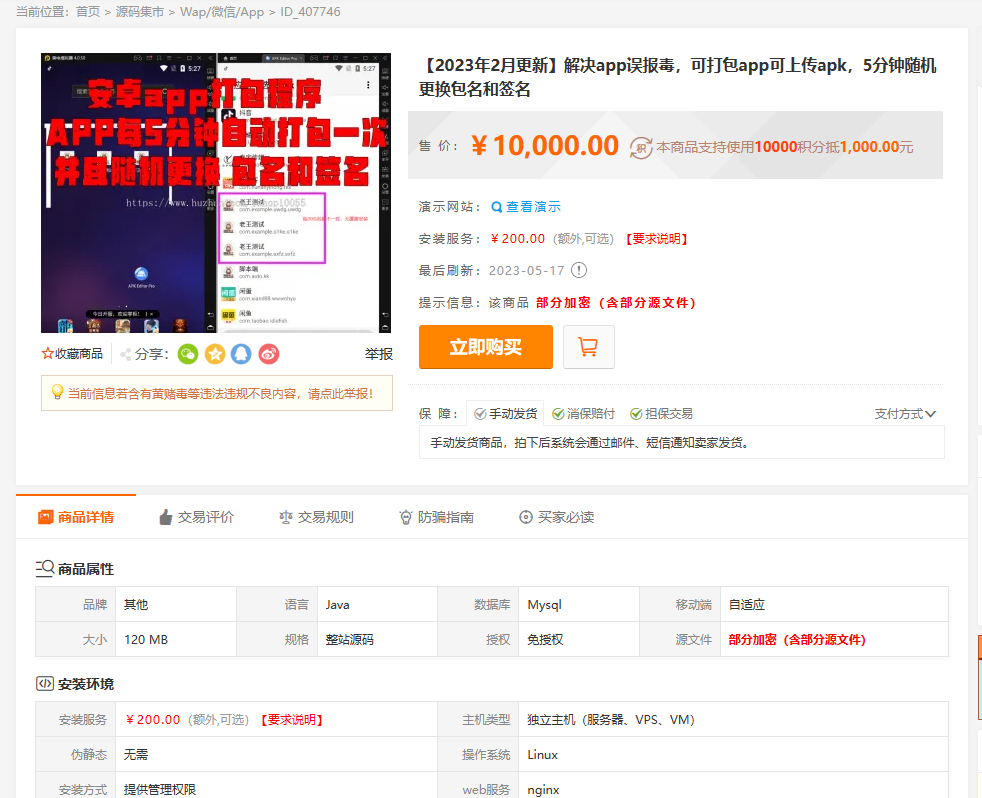Click the star icon in 收藏商品

[x=47, y=354]
